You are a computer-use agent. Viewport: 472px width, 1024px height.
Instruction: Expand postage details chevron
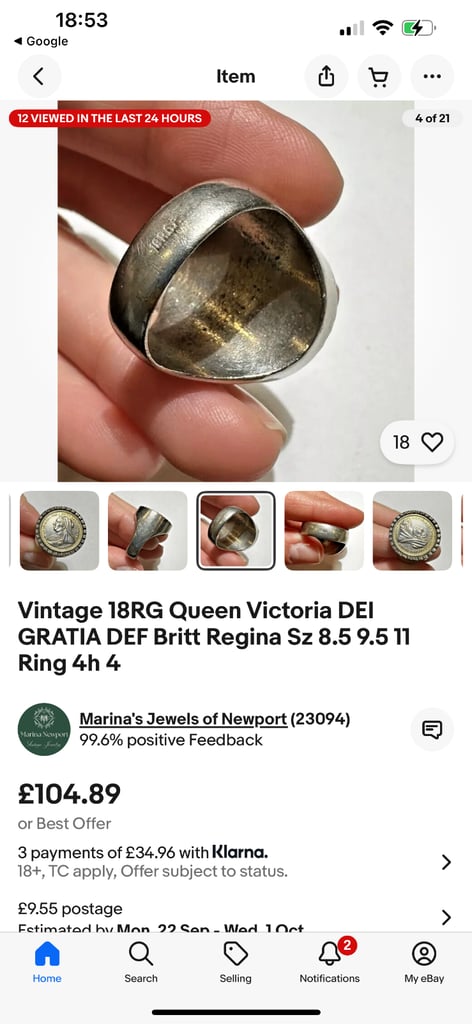446,917
